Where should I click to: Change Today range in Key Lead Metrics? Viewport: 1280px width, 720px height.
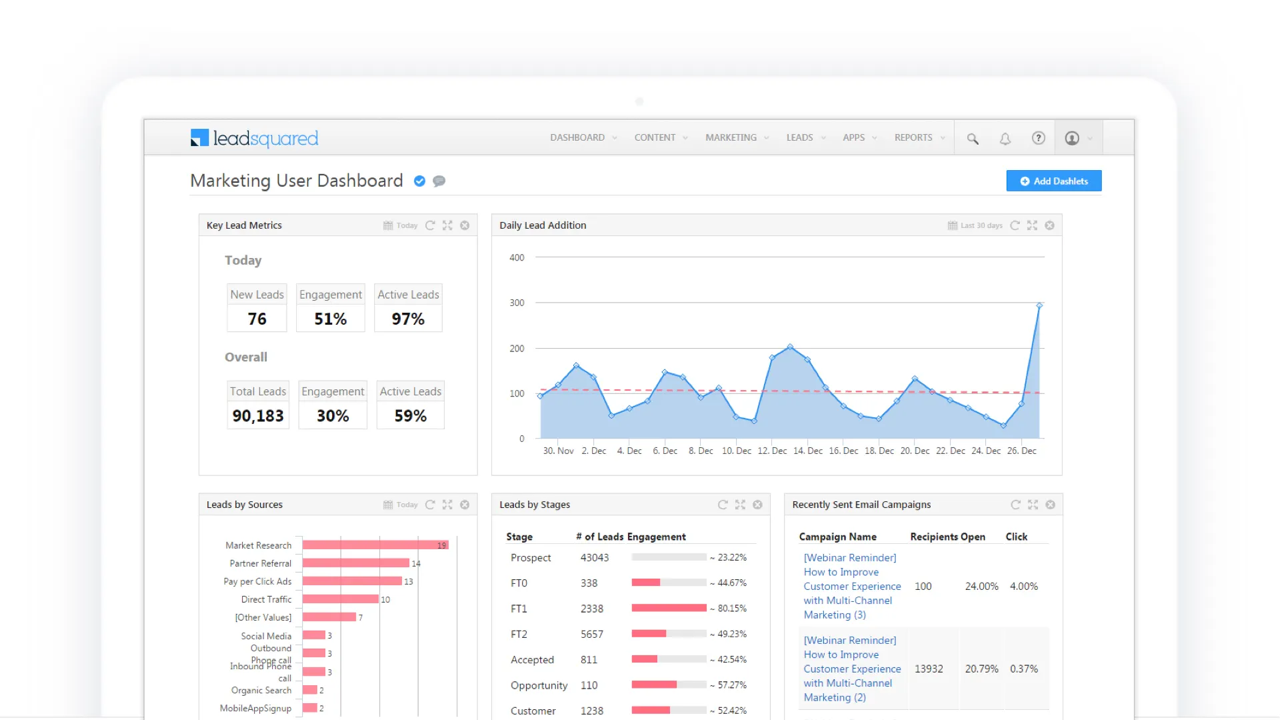407,226
